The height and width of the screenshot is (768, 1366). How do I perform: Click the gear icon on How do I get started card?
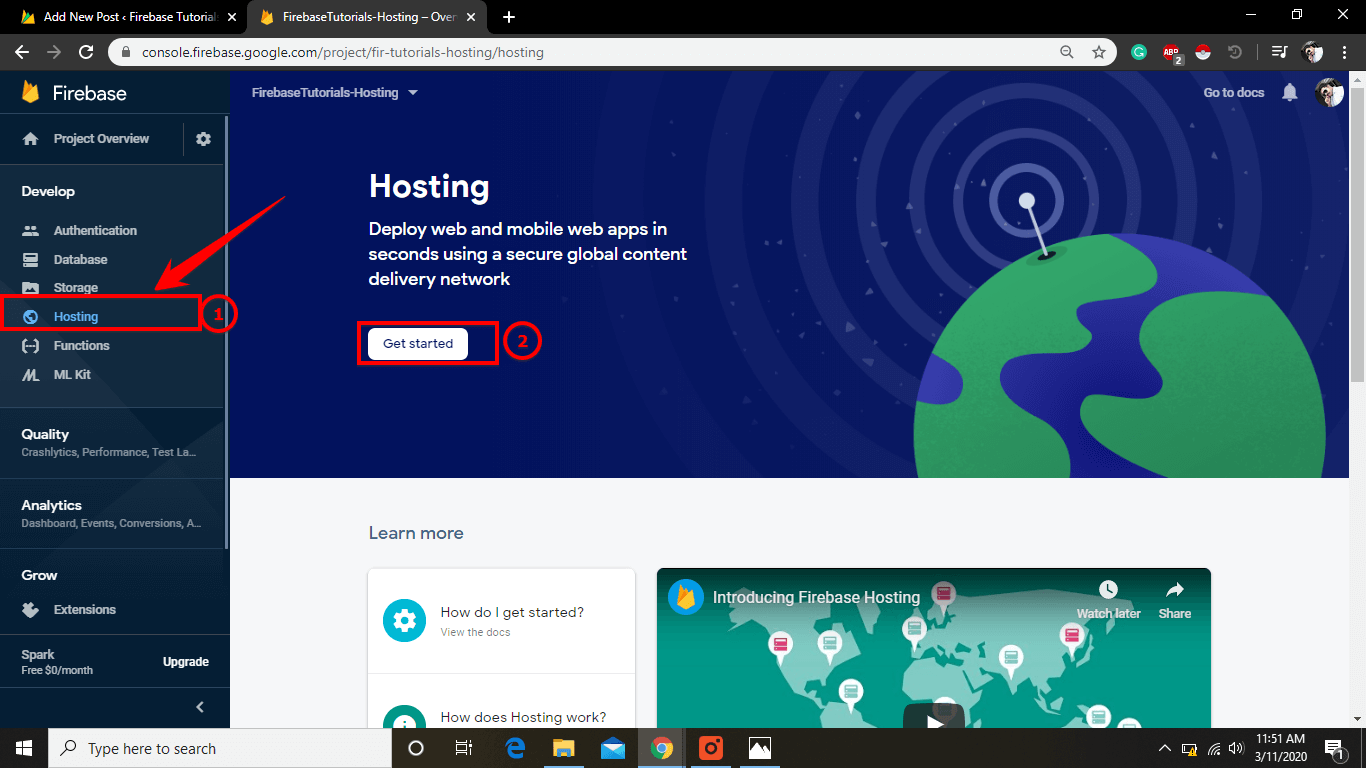[404, 621]
